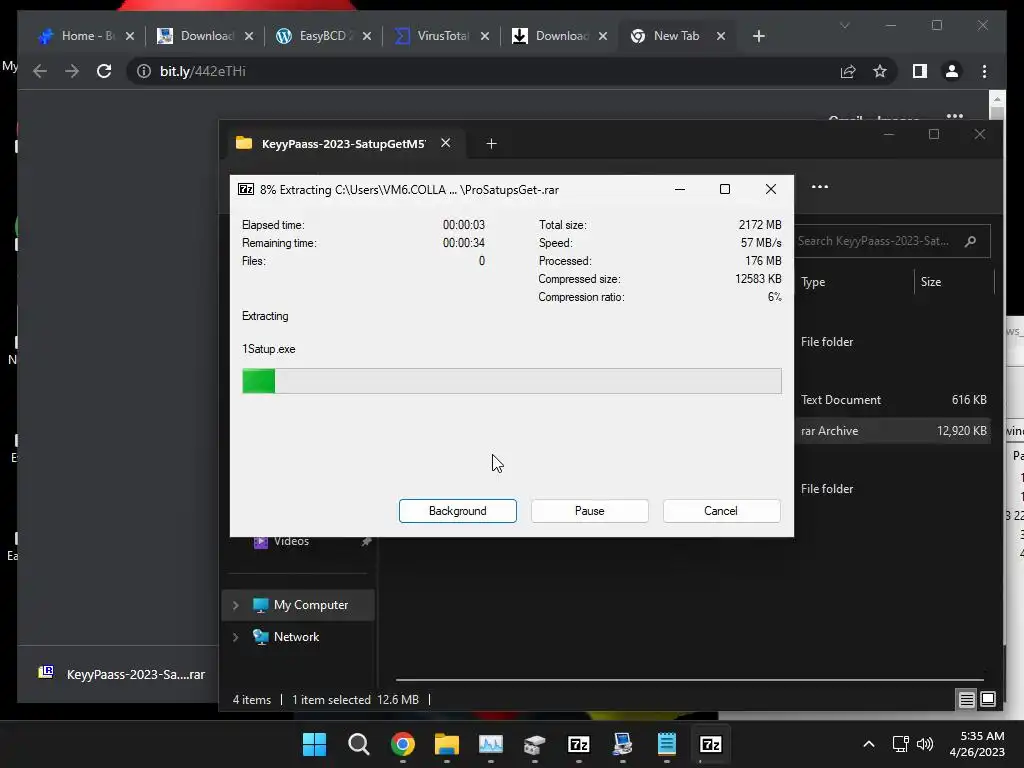Click the search magnifier in Explorer

(x=970, y=241)
